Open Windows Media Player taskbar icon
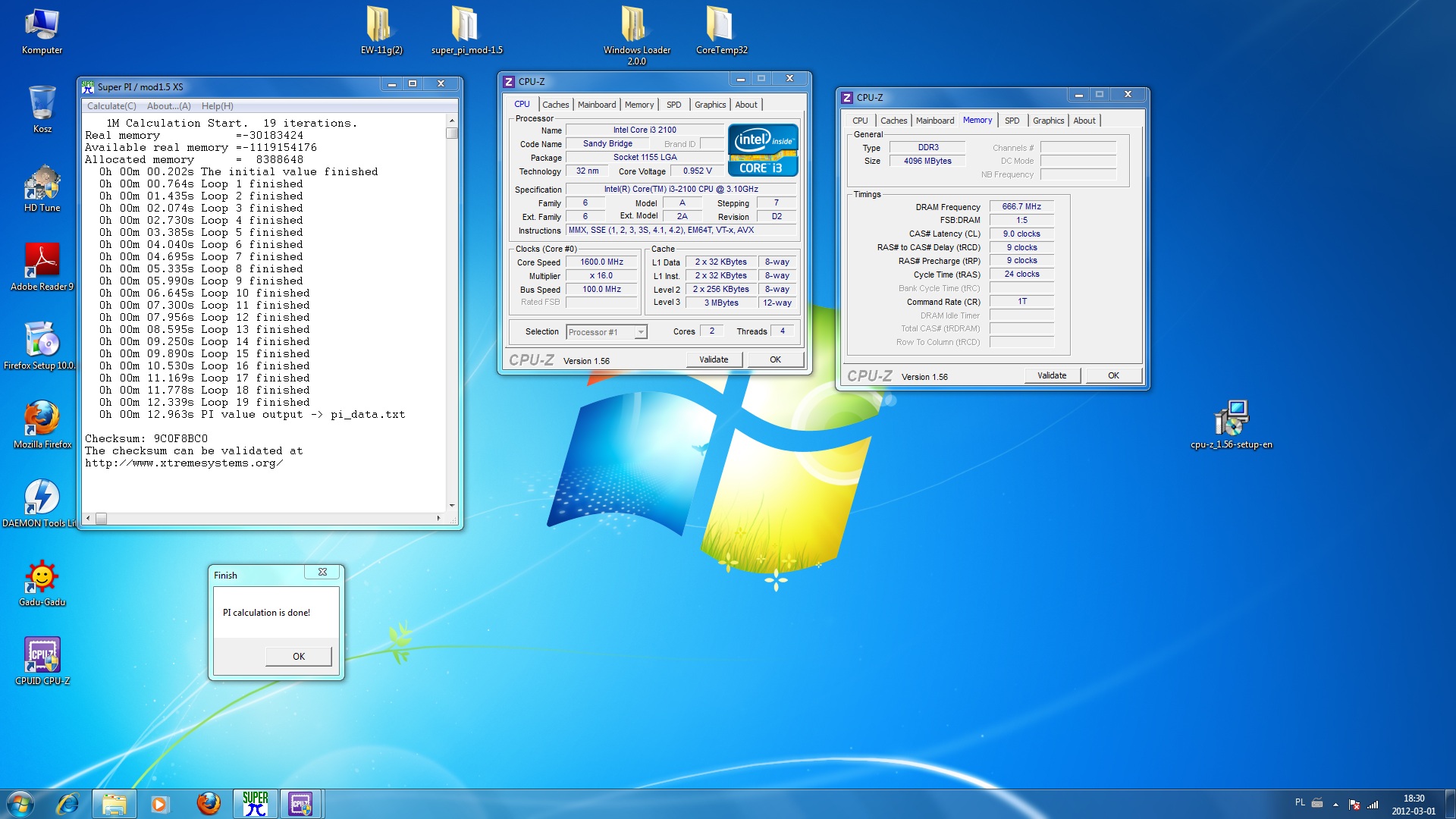This screenshot has height=819, width=1456. point(159,804)
